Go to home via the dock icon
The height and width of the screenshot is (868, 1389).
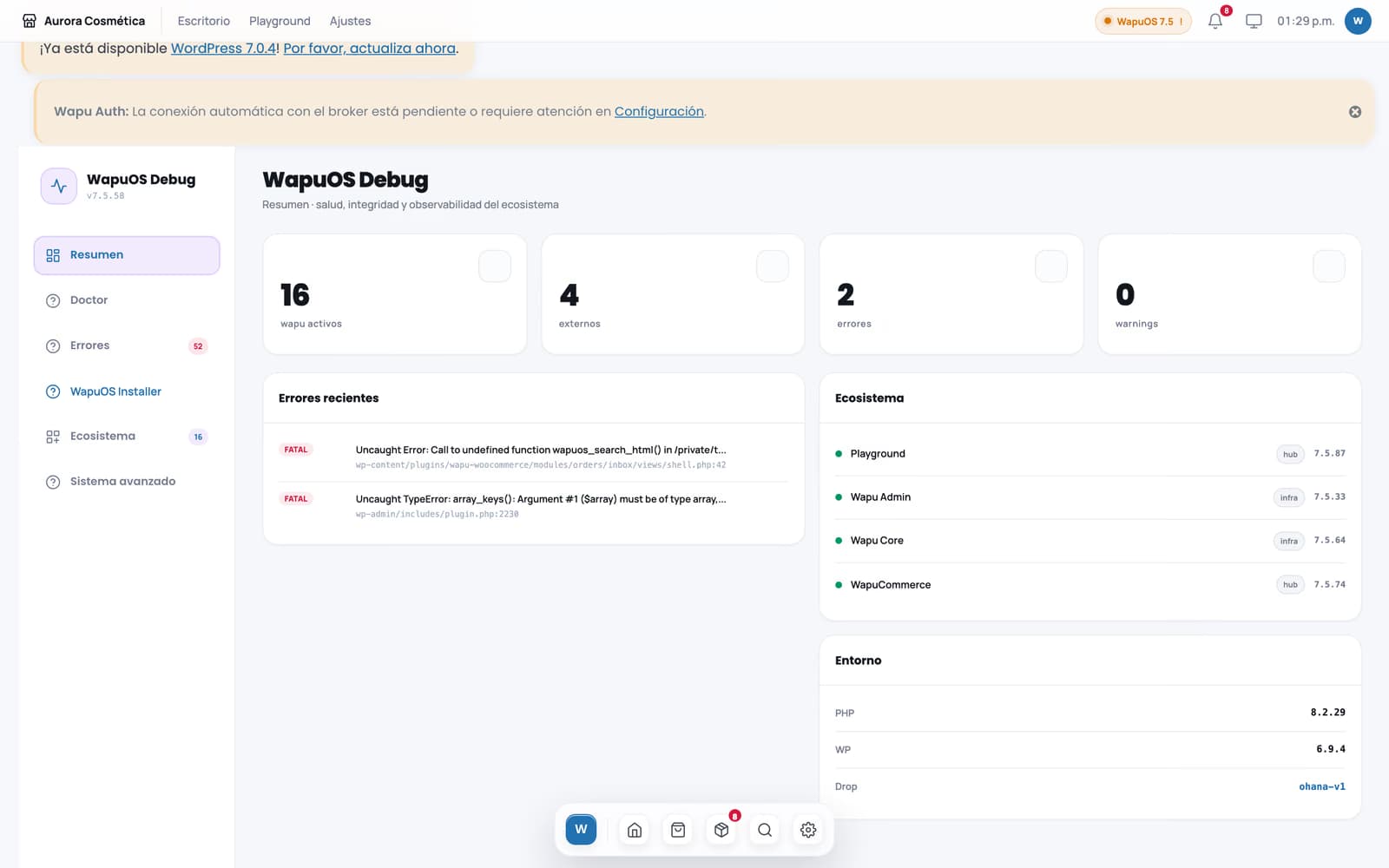[x=635, y=830]
